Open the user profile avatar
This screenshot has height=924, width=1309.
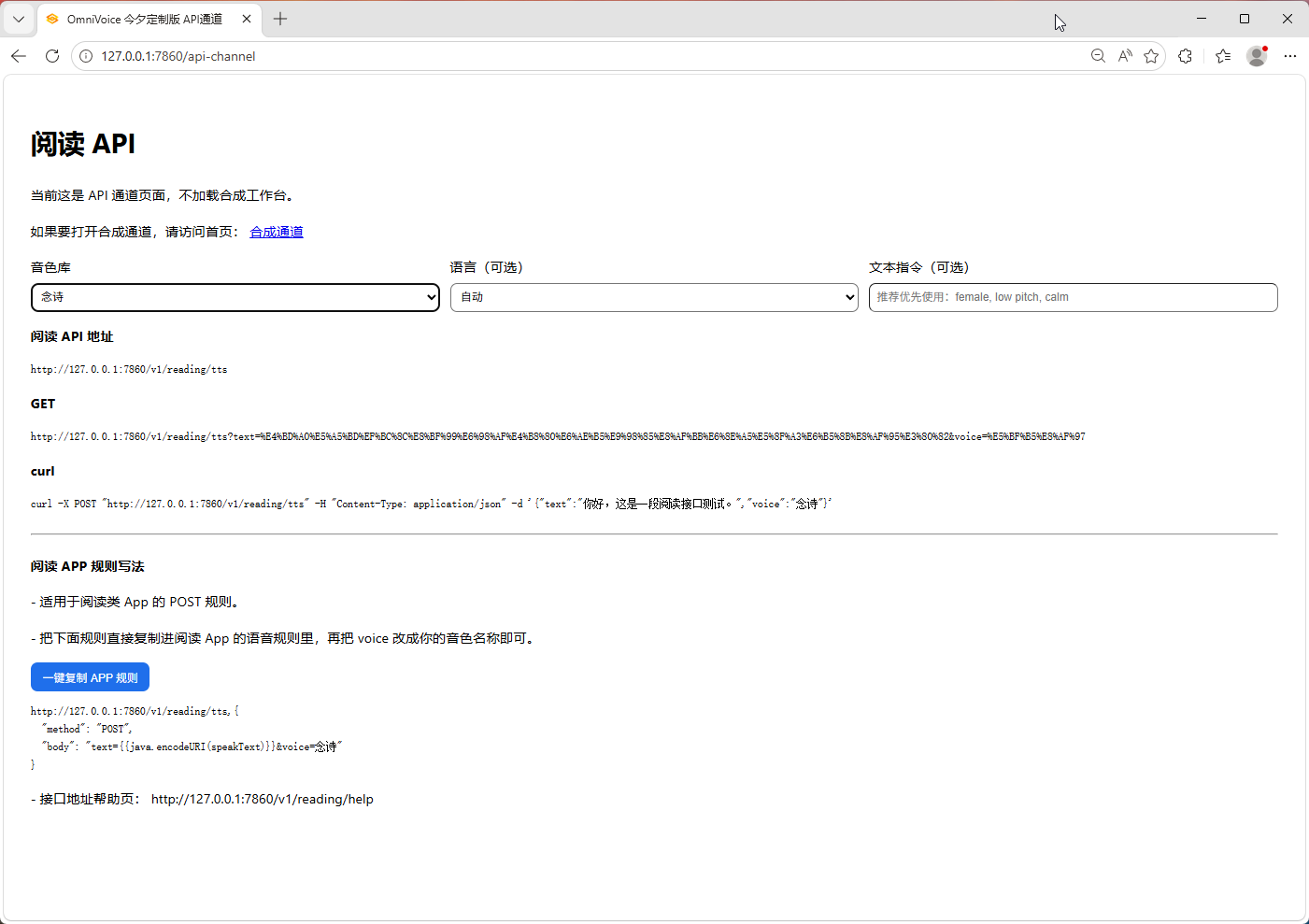(1257, 56)
